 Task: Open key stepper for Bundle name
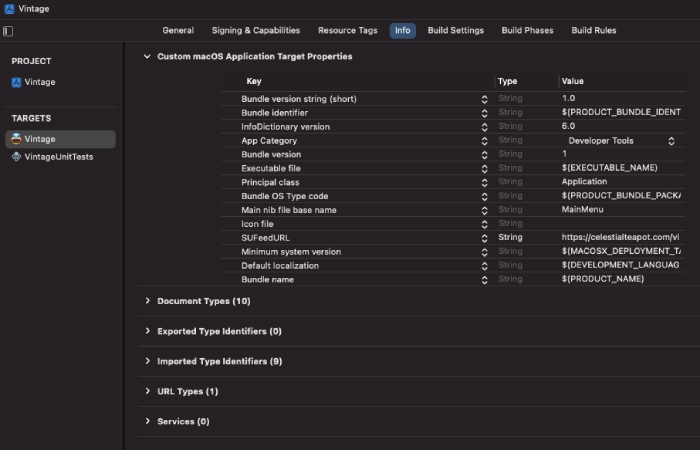pos(484,280)
